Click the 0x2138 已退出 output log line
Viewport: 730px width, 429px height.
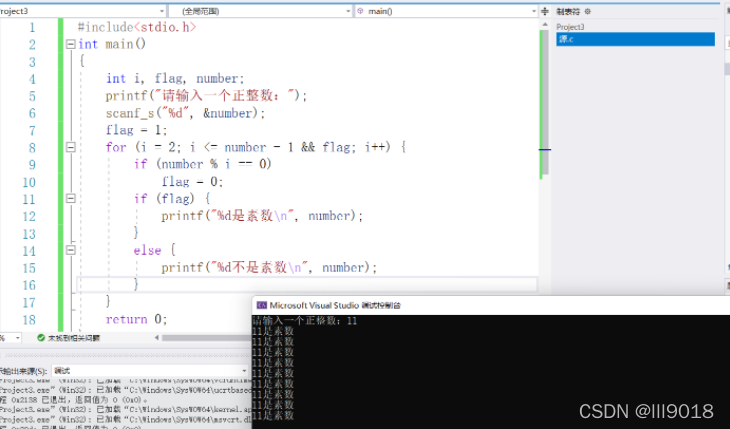[74, 400]
